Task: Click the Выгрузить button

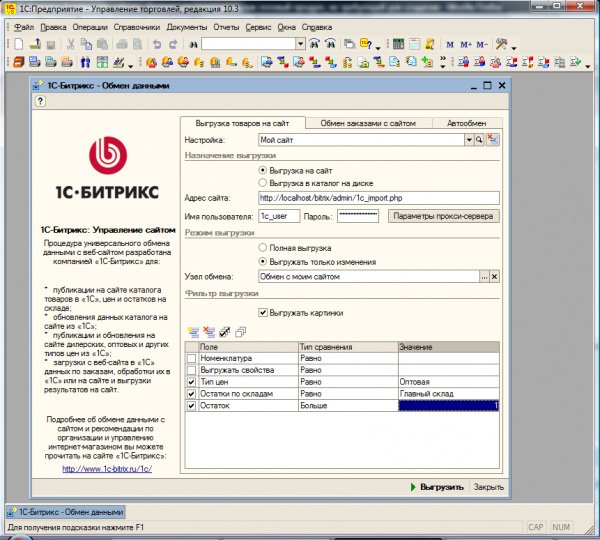Action: (x=437, y=487)
